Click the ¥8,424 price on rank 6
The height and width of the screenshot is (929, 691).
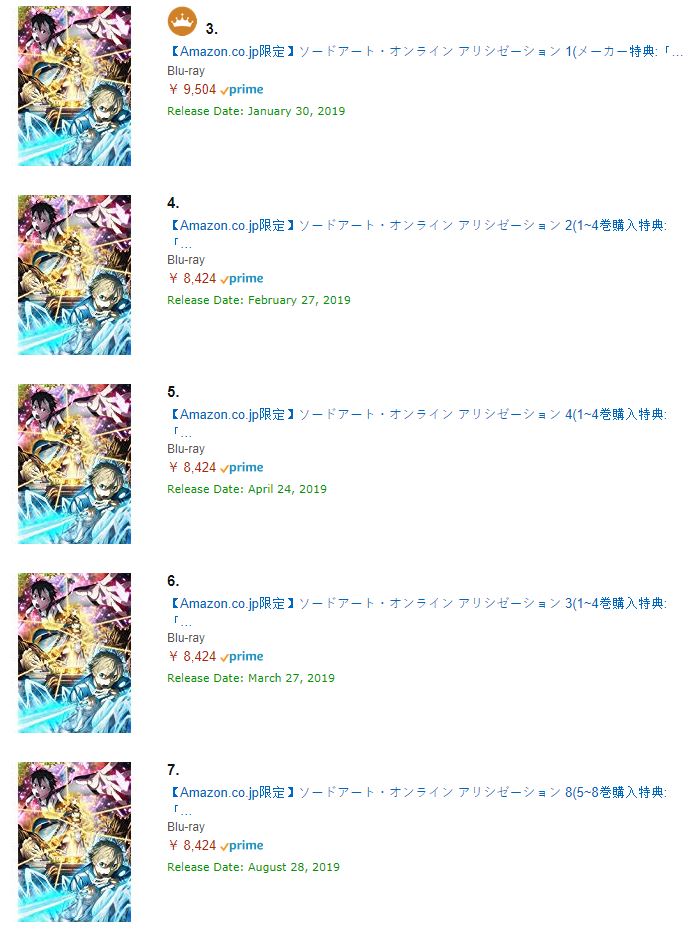(192, 656)
